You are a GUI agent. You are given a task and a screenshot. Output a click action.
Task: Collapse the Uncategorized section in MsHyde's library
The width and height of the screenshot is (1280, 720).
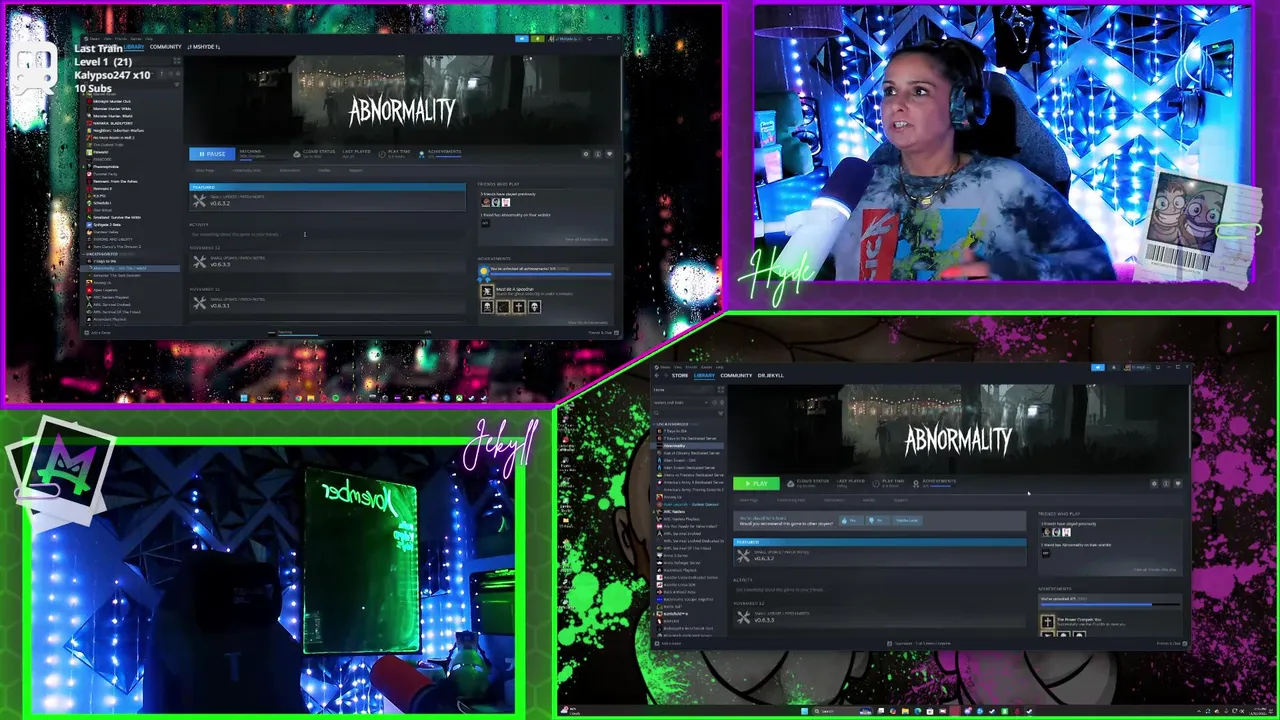(107, 254)
